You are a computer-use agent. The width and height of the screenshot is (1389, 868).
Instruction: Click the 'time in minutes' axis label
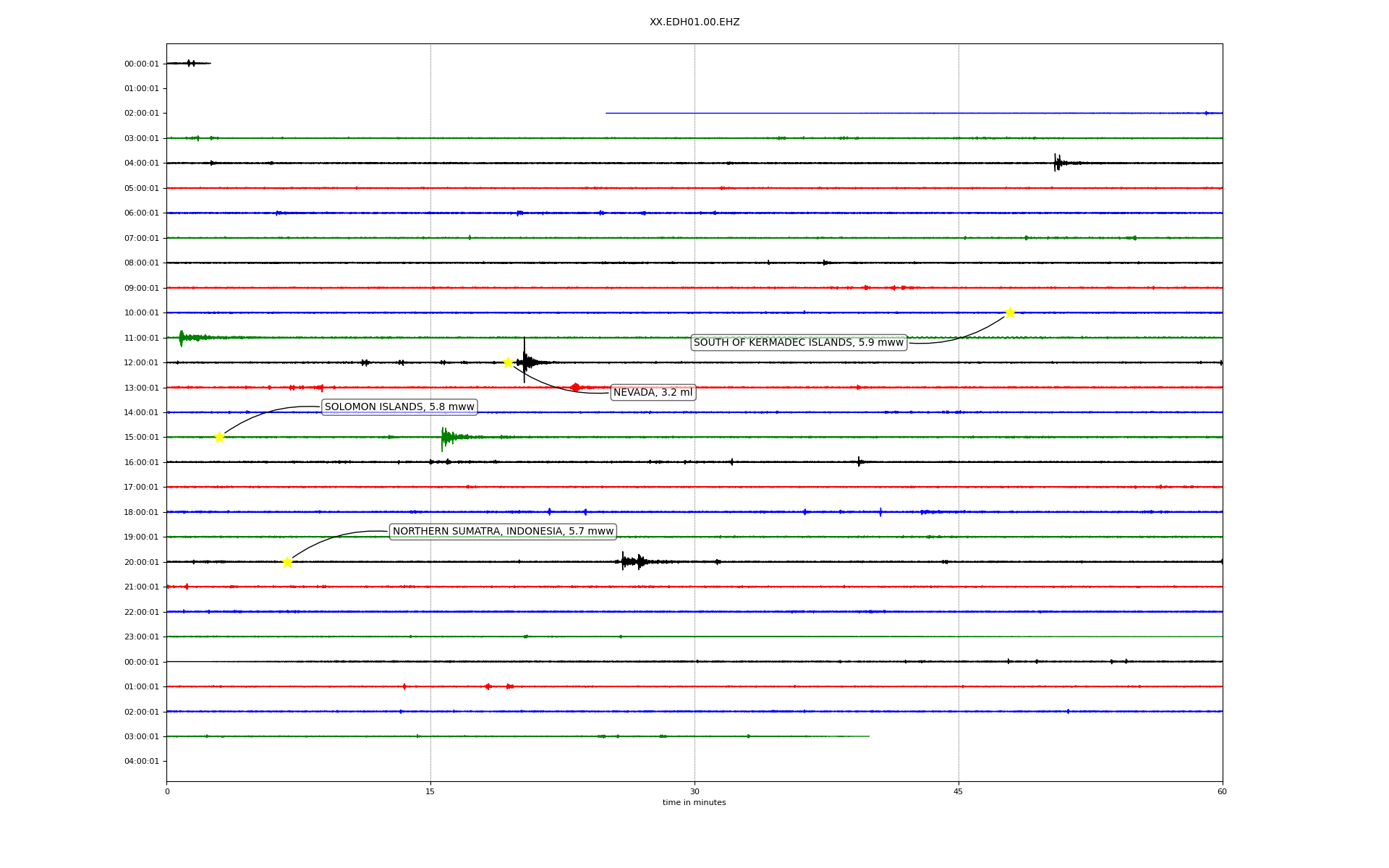tap(694, 803)
